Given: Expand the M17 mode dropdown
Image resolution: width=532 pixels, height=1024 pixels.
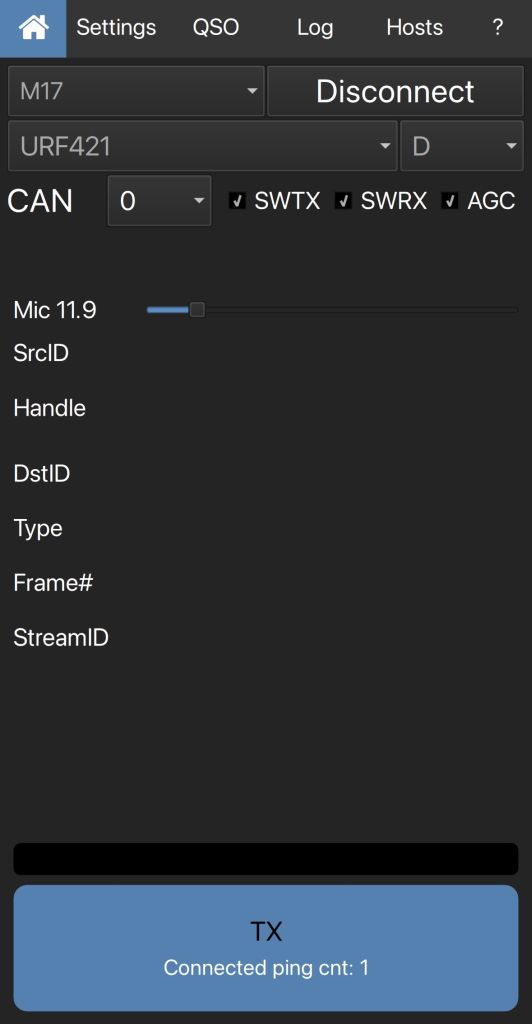Looking at the screenshot, I should (x=136, y=91).
